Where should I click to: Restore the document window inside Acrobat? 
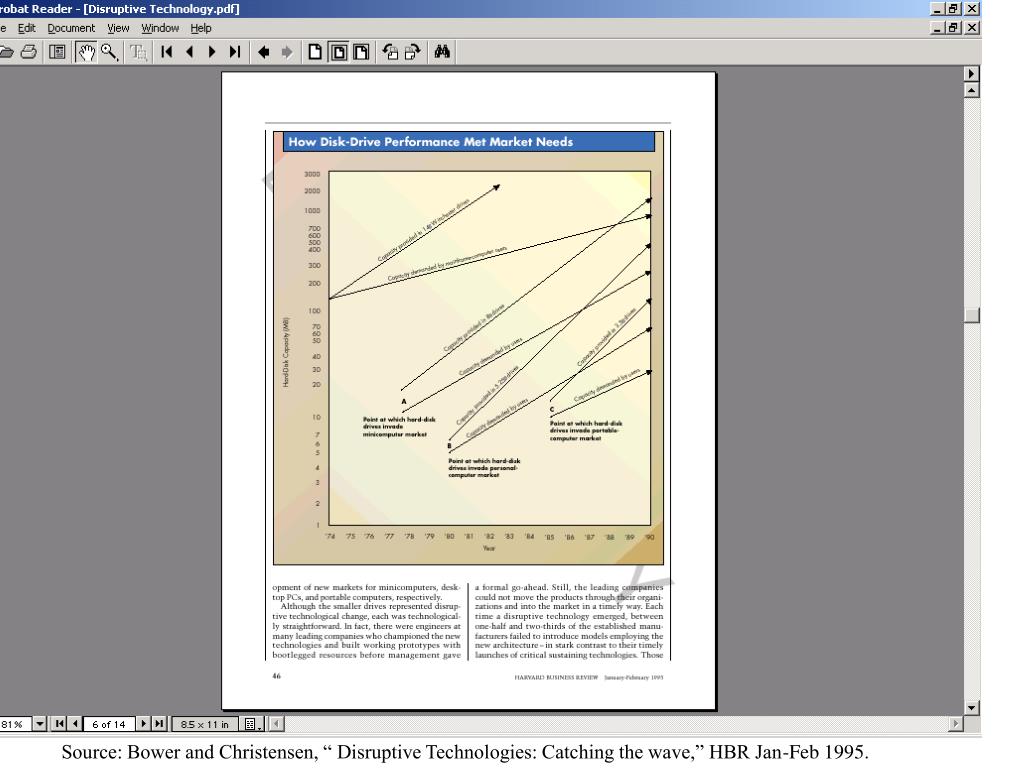coord(953,27)
